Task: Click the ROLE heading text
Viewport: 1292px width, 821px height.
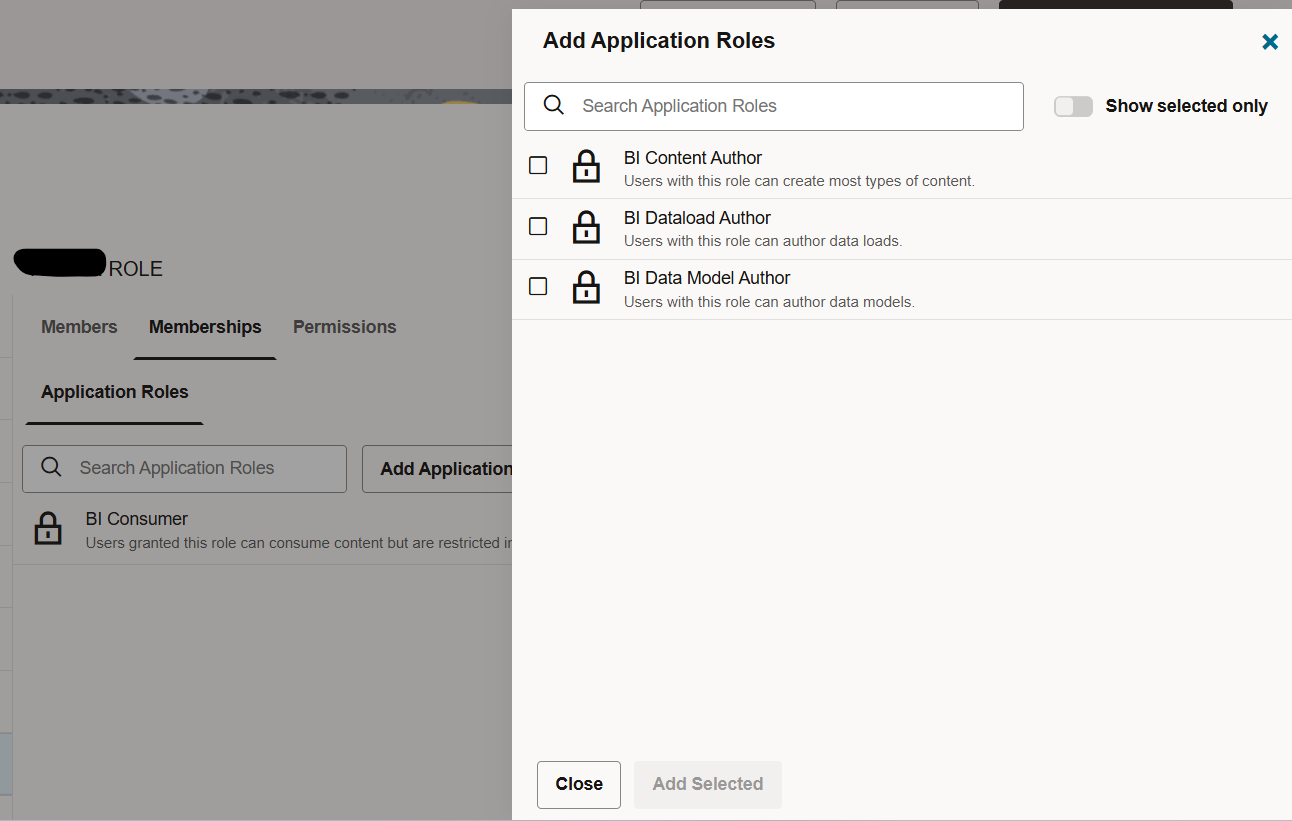Action: pyautogui.click(x=136, y=269)
